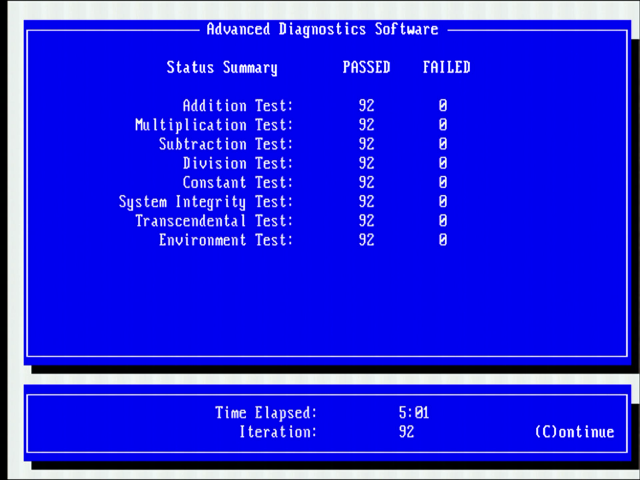The image size is (640, 480).
Task: Select the Addition Test label
Action: pos(238,106)
